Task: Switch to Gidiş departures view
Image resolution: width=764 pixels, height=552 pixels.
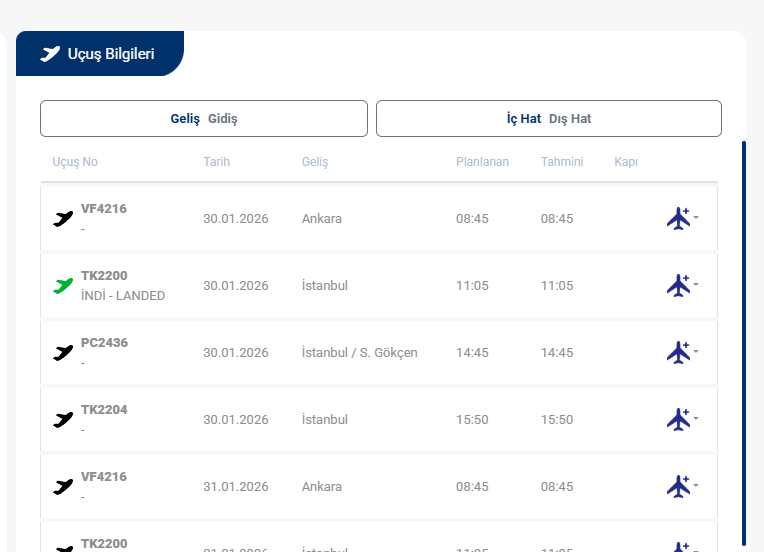Action: click(x=222, y=119)
